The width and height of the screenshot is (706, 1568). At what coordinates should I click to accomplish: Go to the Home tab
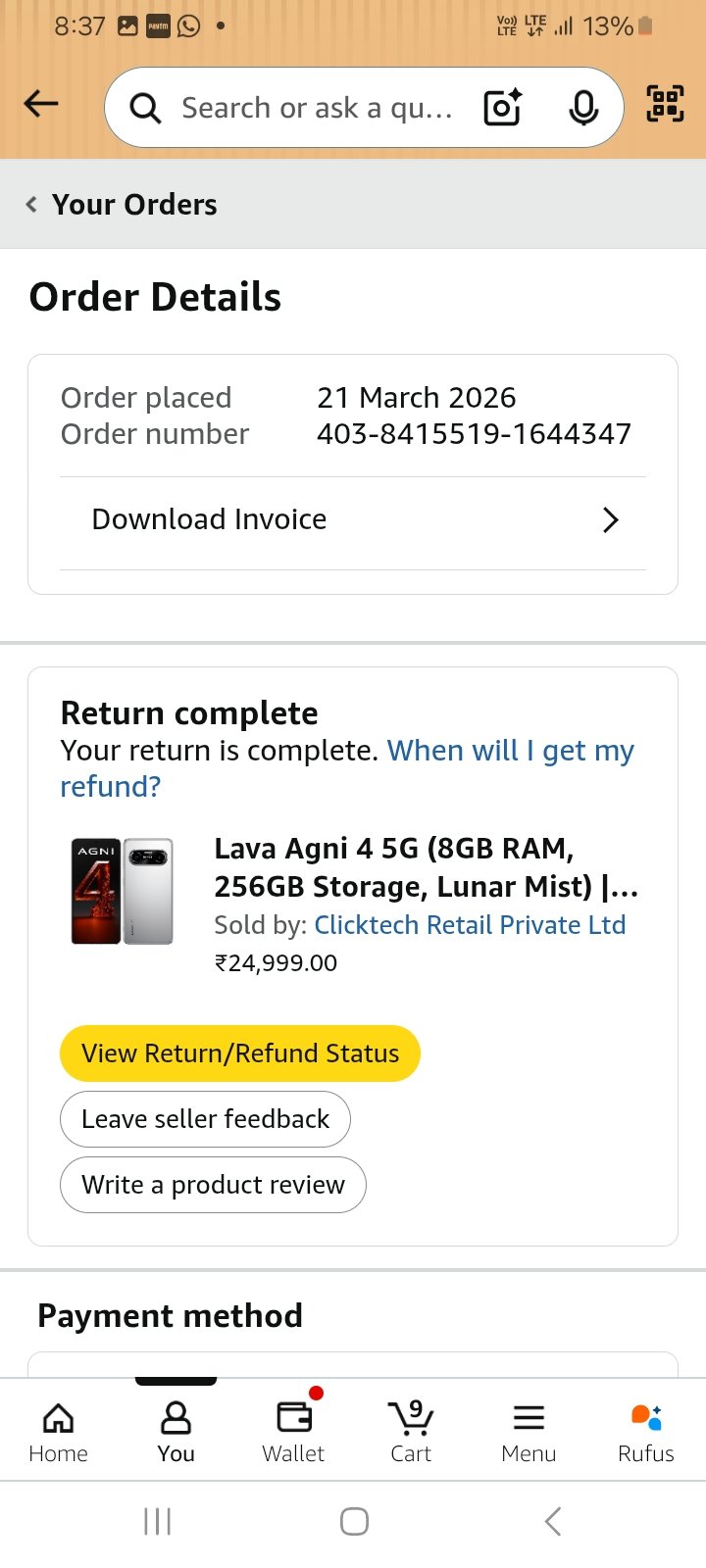(x=58, y=1431)
